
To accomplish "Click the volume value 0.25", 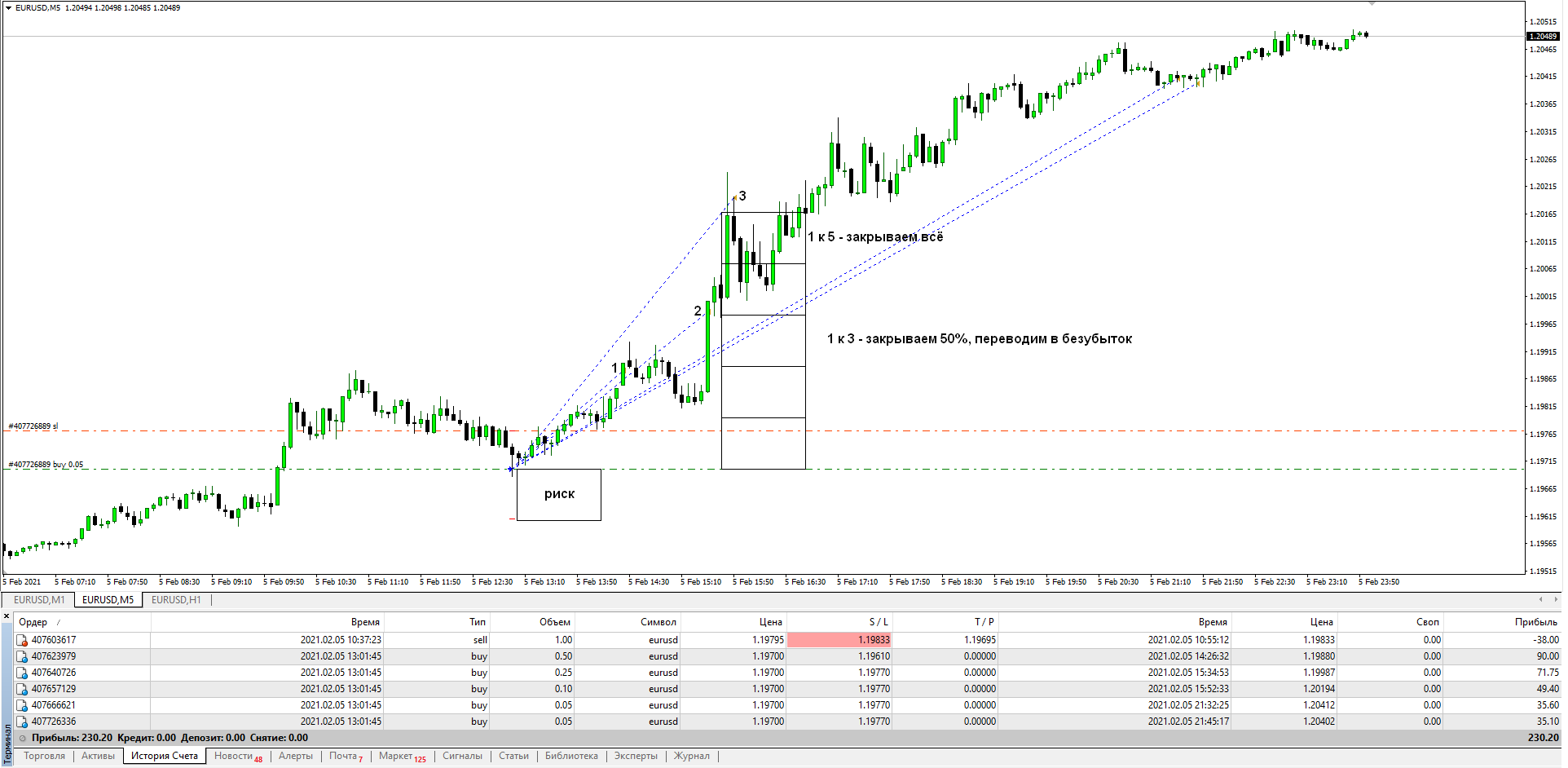I will coord(563,673).
